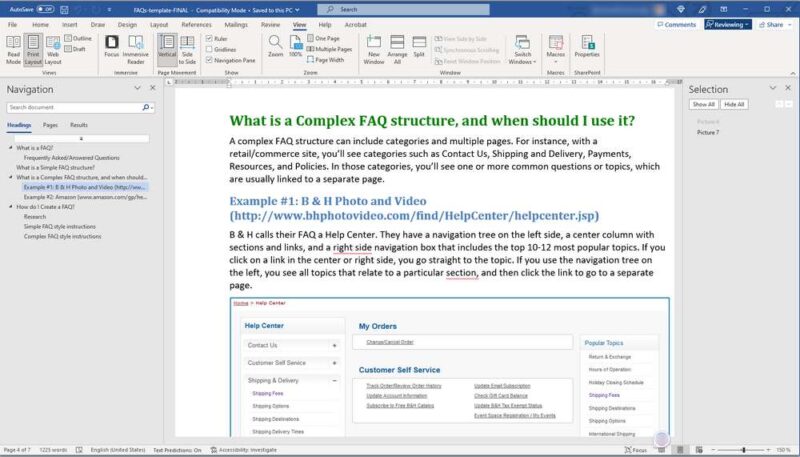Screen dimensions: 800x457
Task: Click Text Predictions: On status
Action: [177, 450]
